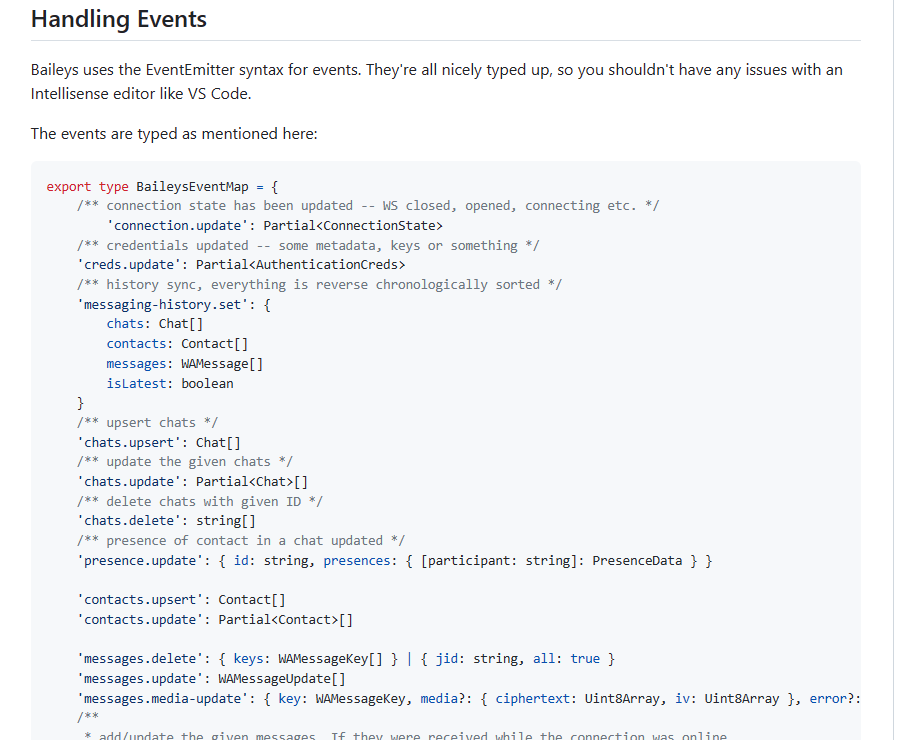Click the comment "presence of contact in a chat updated"

(x=241, y=541)
